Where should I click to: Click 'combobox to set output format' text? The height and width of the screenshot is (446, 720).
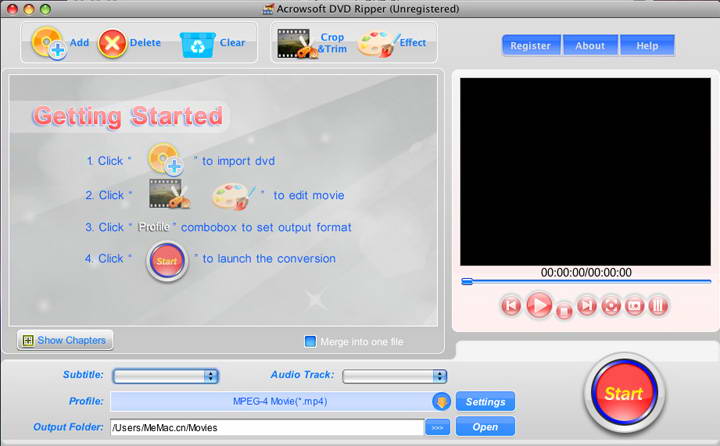[x=266, y=227]
